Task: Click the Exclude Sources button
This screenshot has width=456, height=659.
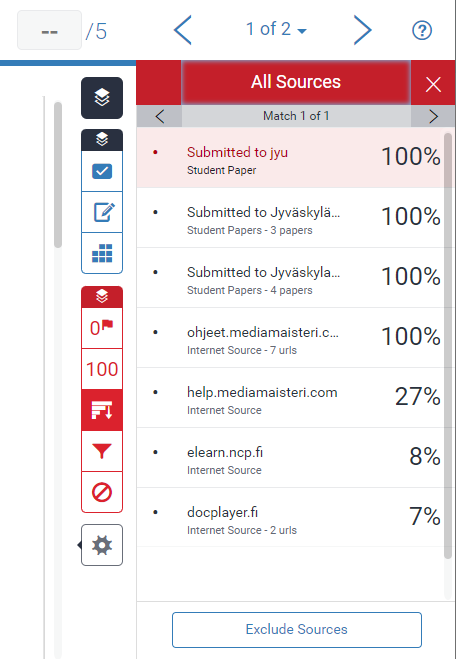Action: (297, 630)
